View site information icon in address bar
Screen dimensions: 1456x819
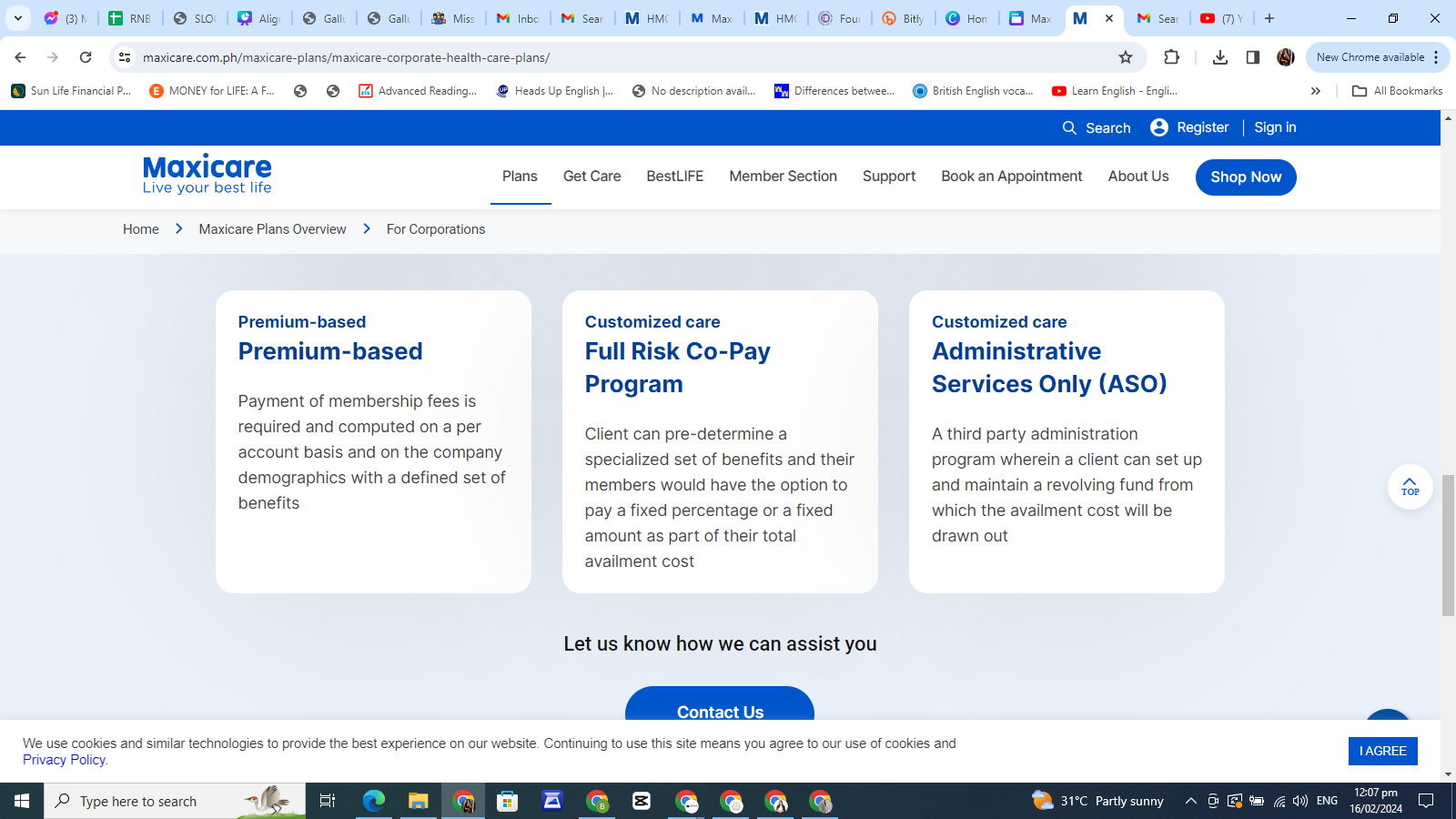[x=125, y=57]
